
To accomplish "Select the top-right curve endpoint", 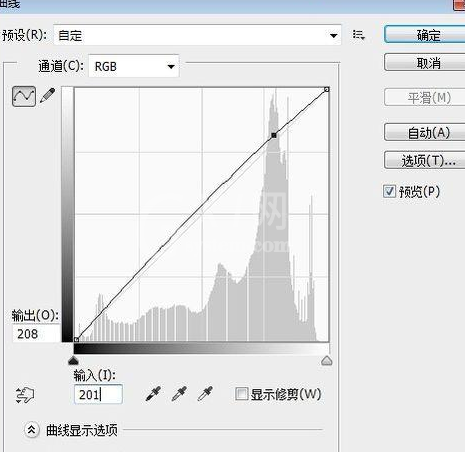I will (327, 89).
